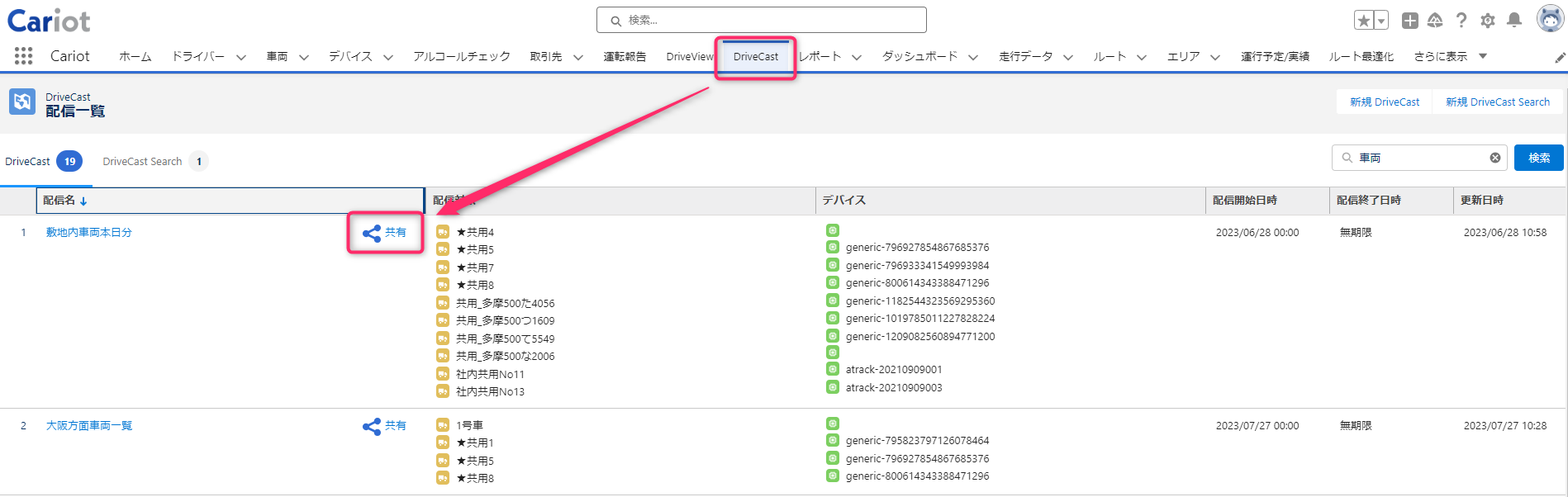The height and width of the screenshot is (497, 1568).
Task: Click the device icon beside atrack-20210909001
Action: pos(833,369)
